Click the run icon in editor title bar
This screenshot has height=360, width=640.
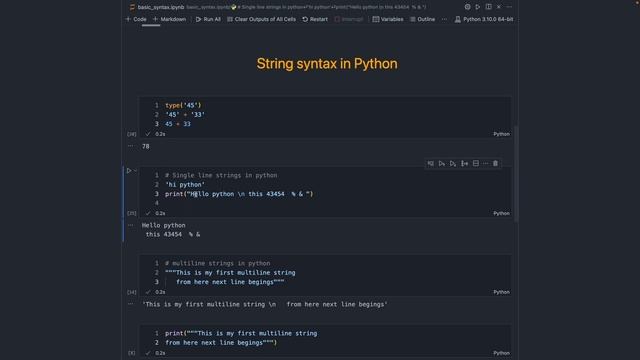[x=478, y=7]
